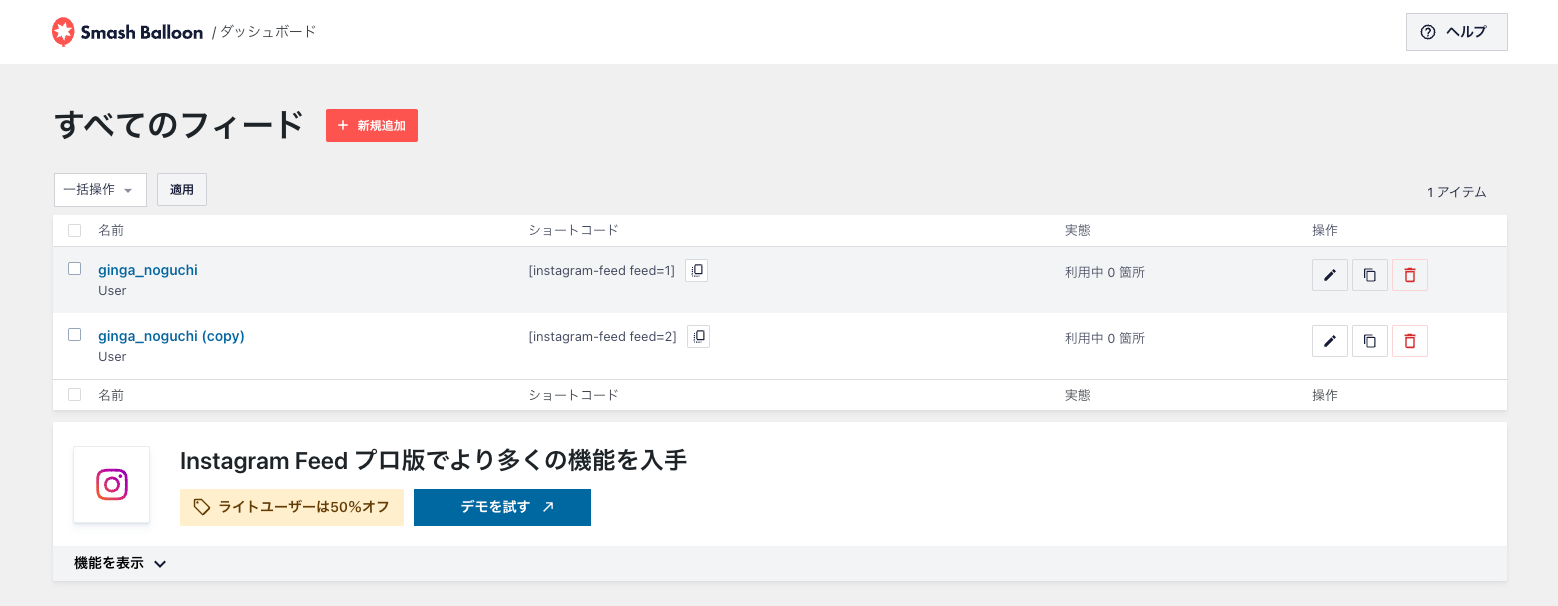
Task: Check the ginga_noguchi feed=1 row checkbox
Action: point(74,269)
